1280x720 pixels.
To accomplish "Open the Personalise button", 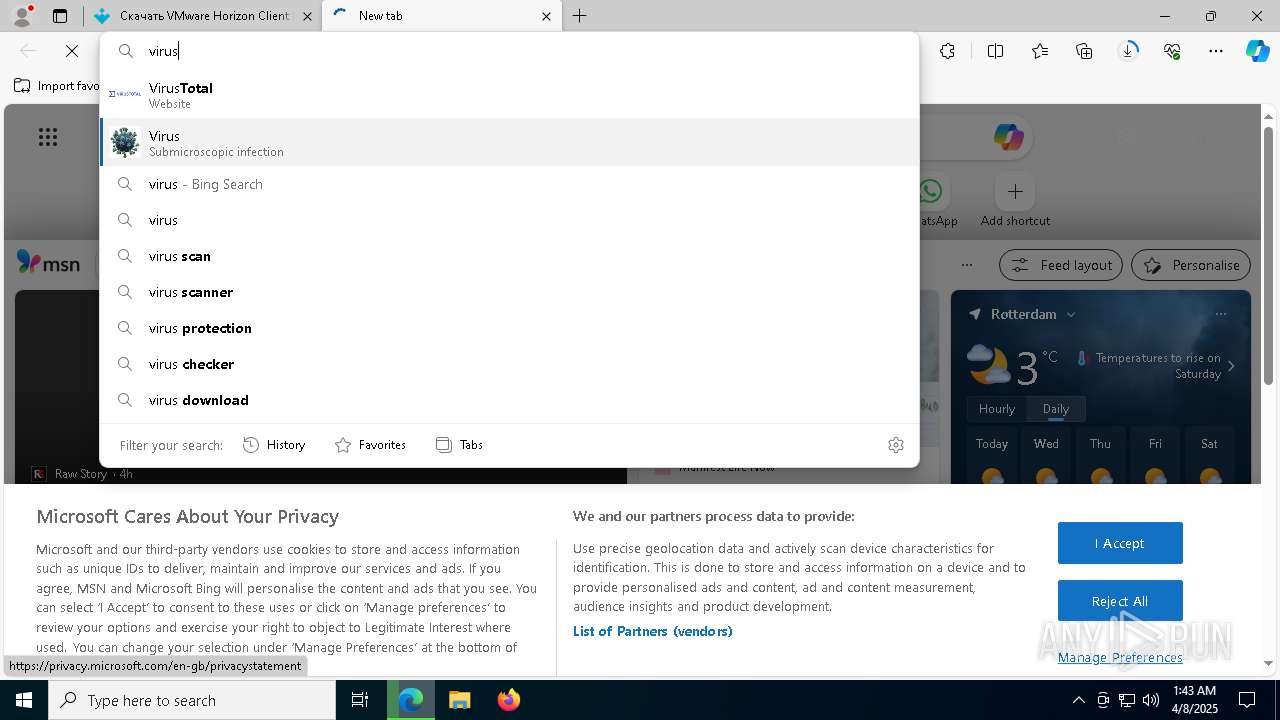I will [1191, 265].
